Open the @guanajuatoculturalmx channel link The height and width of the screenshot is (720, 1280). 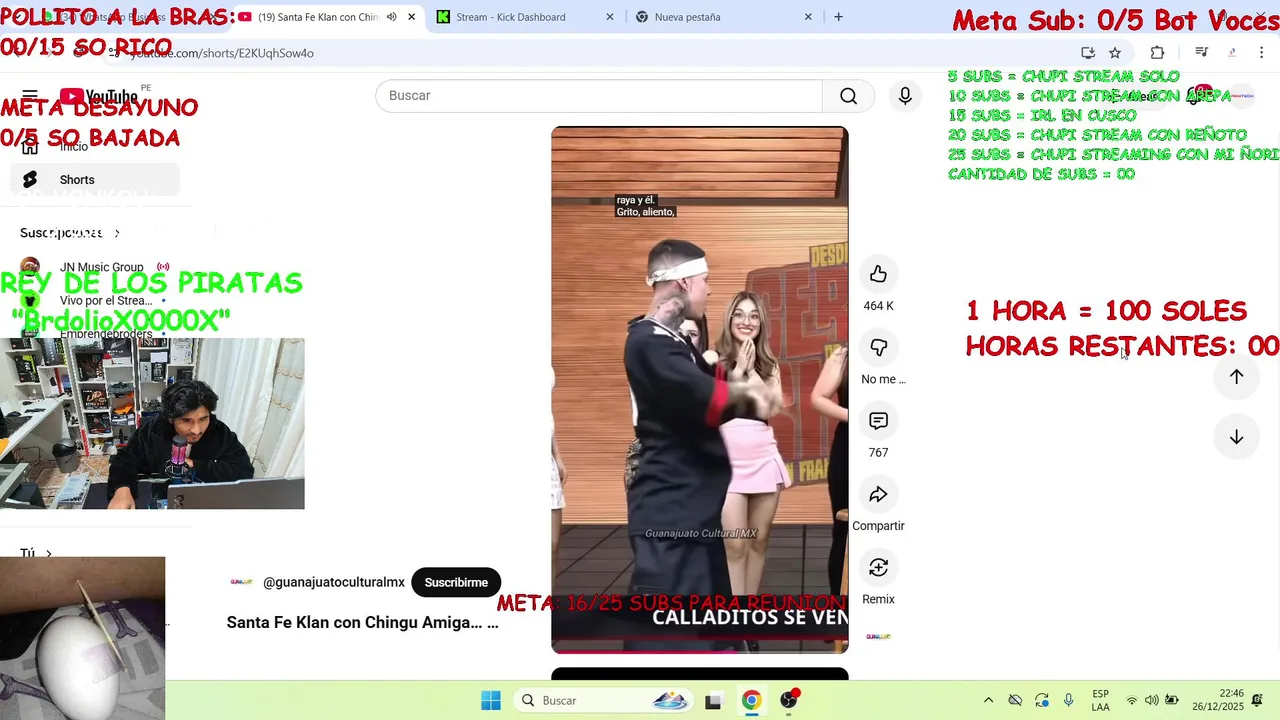[x=334, y=583]
